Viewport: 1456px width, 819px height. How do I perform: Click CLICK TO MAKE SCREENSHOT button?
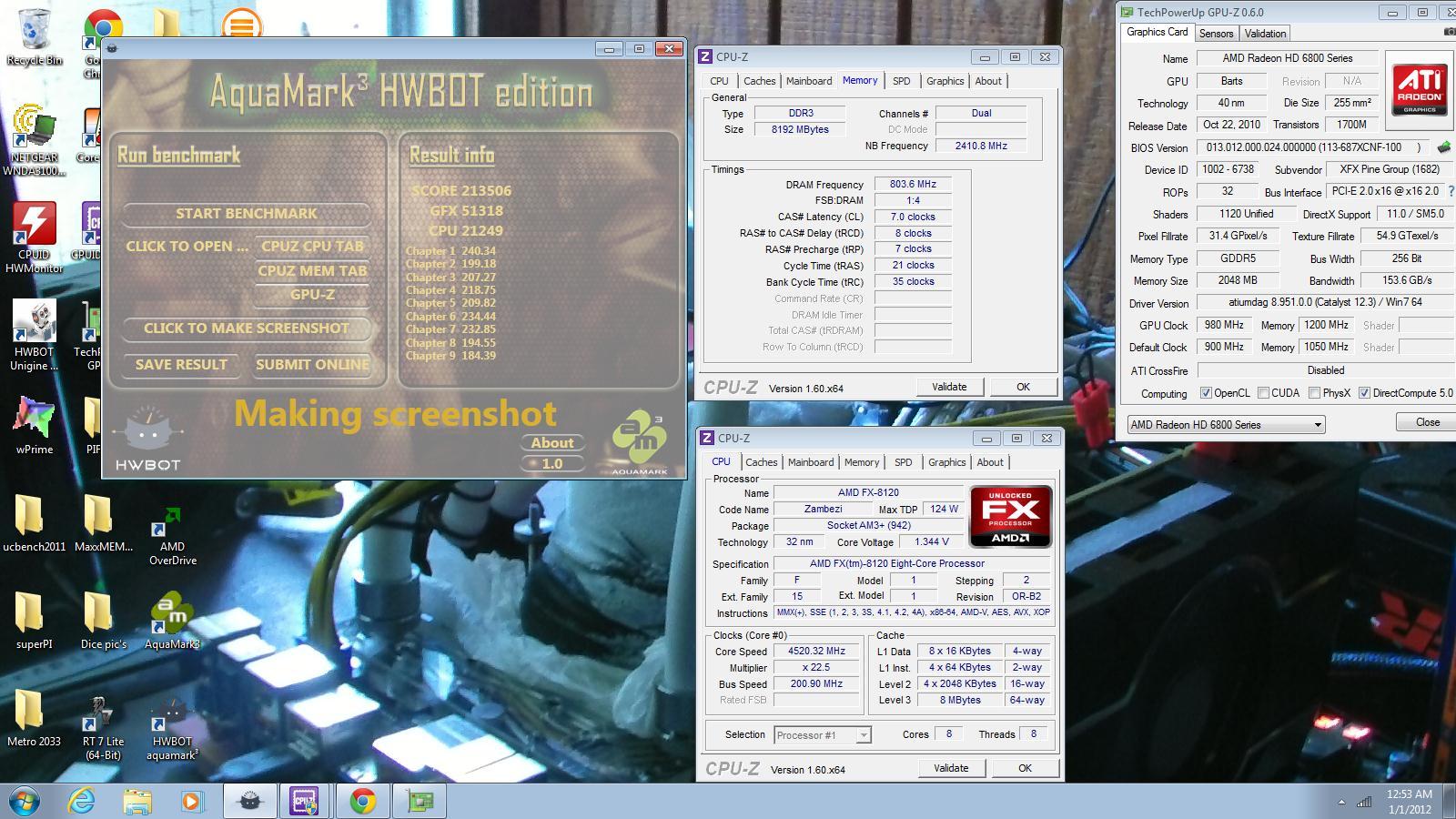pyautogui.click(x=247, y=328)
